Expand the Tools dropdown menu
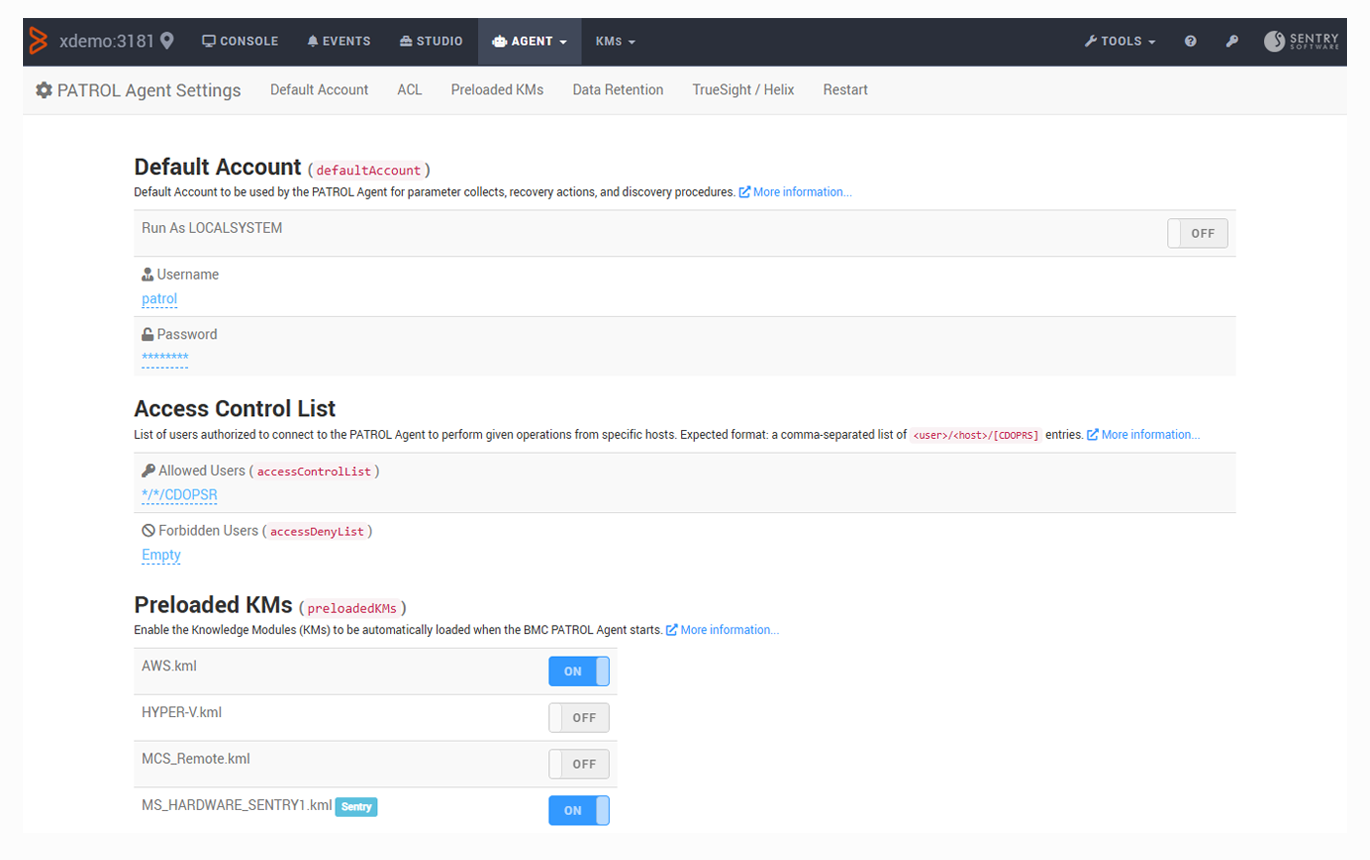The image size is (1370, 860). click(x=1120, y=41)
